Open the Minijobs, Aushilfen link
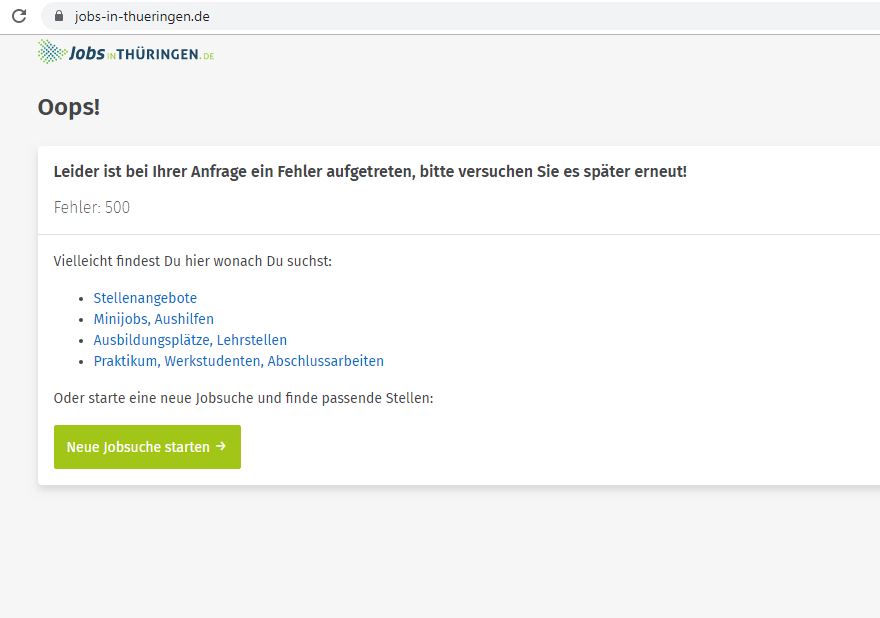The width and height of the screenshot is (880, 618). click(153, 319)
